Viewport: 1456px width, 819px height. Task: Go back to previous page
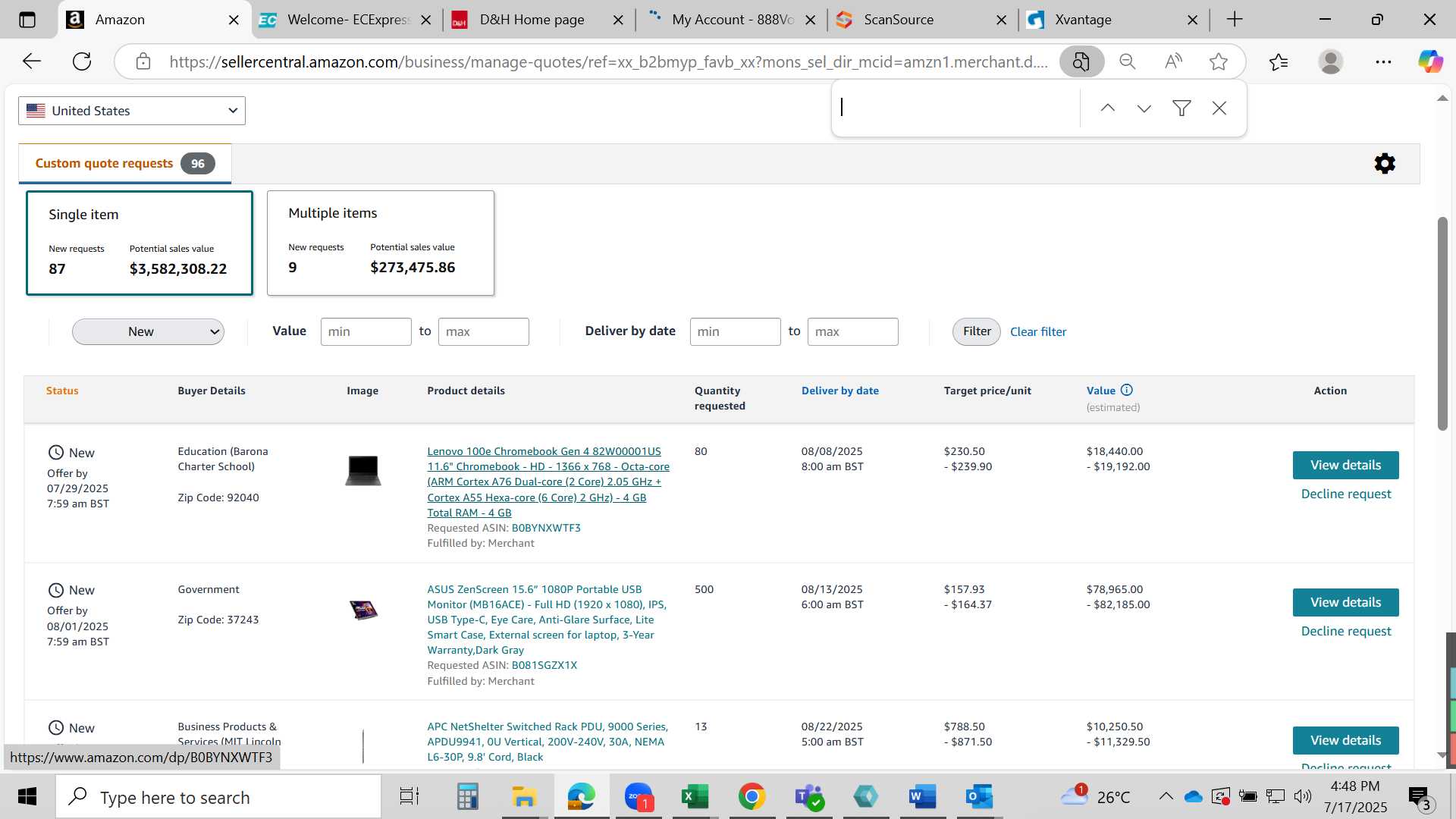coord(32,61)
